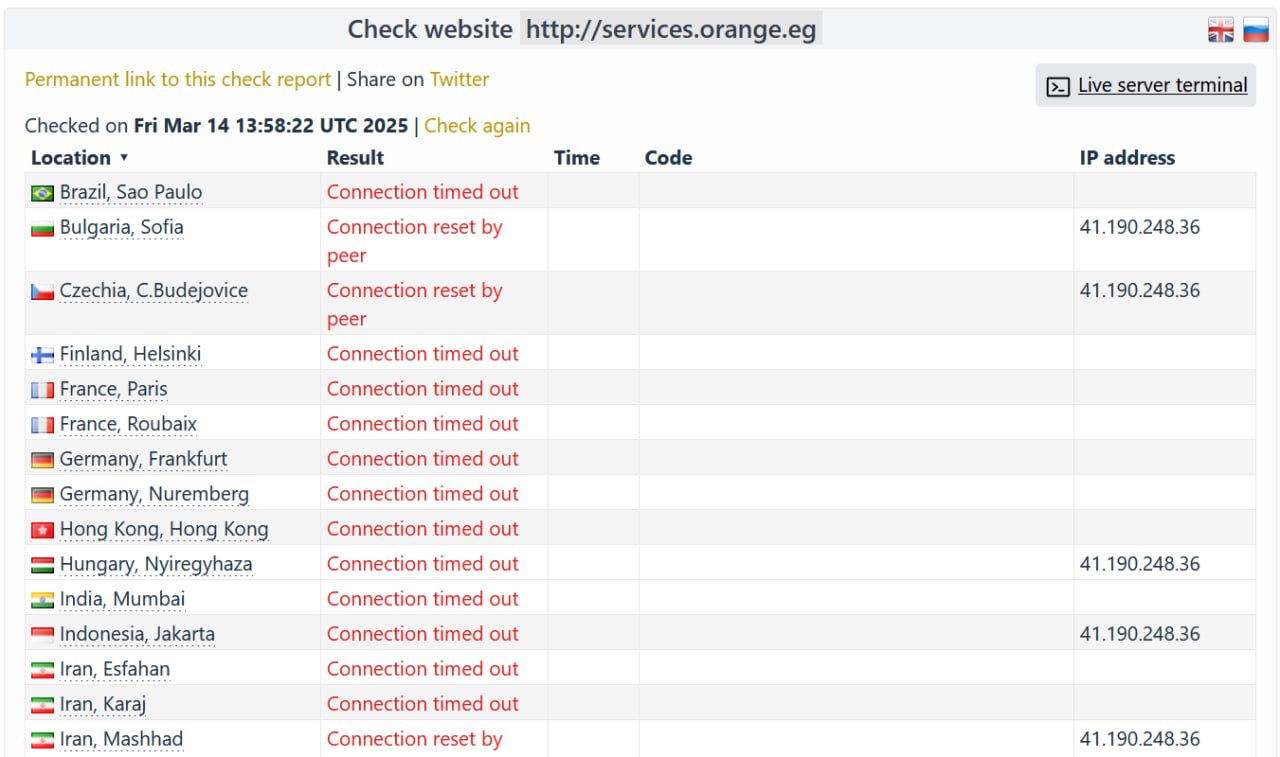Click the Code column header

pos(668,157)
